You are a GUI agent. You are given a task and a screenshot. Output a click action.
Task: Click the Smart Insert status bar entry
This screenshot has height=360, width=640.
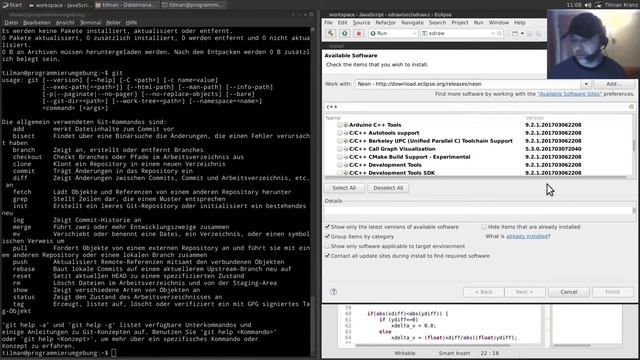point(454,353)
